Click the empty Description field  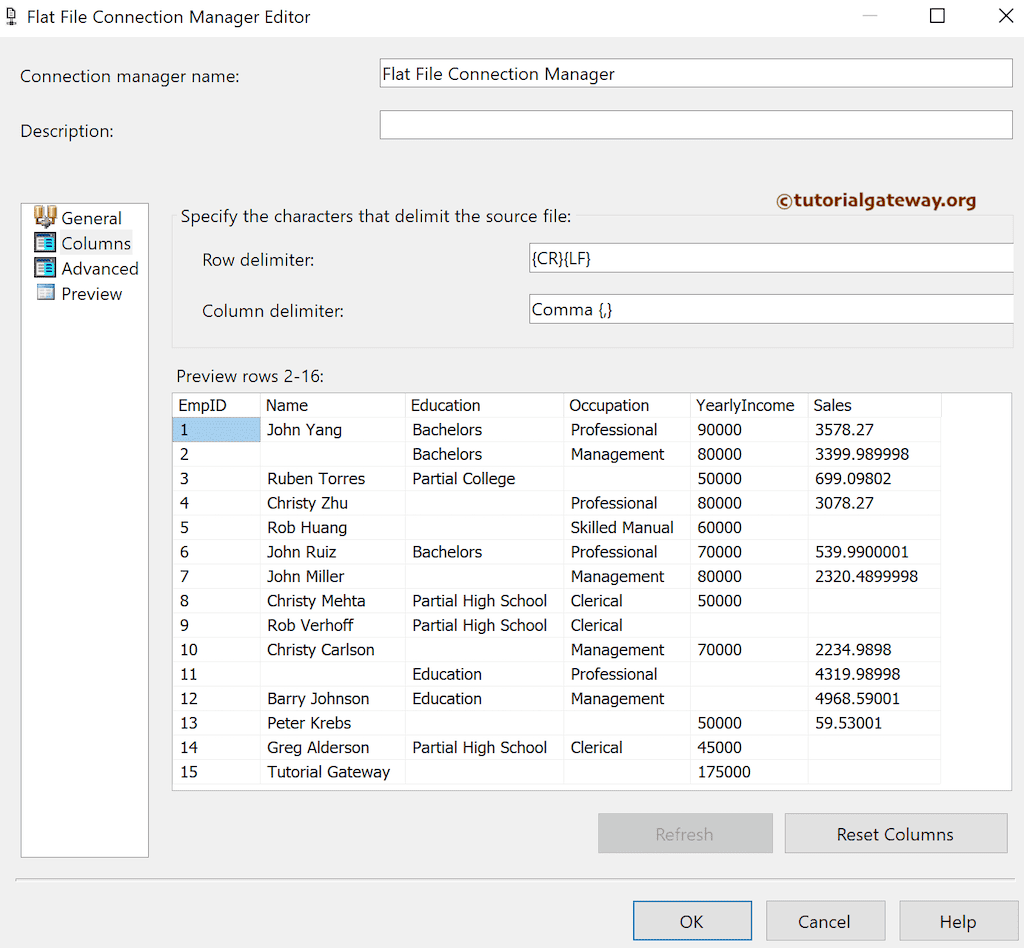[x=695, y=124]
